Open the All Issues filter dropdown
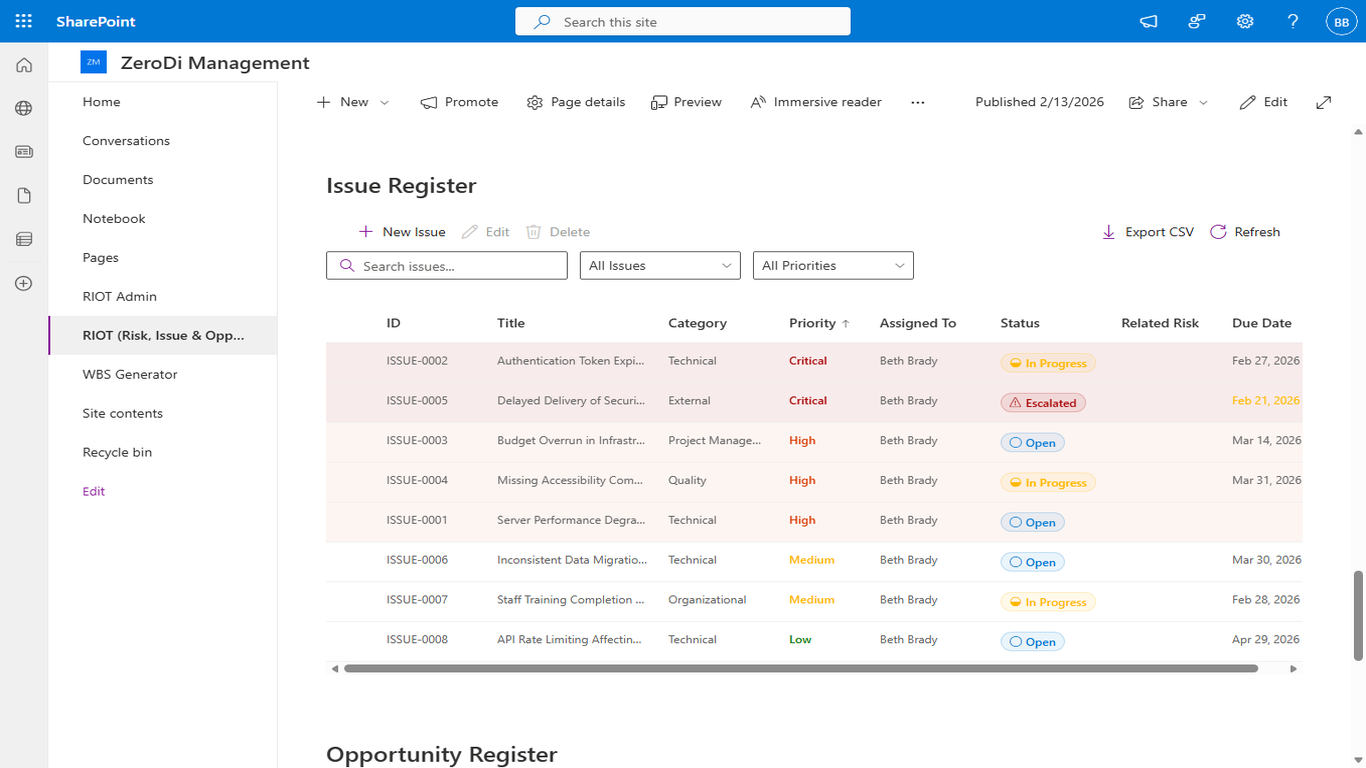Image resolution: width=1366 pixels, height=768 pixels. click(x=659, y=265)
